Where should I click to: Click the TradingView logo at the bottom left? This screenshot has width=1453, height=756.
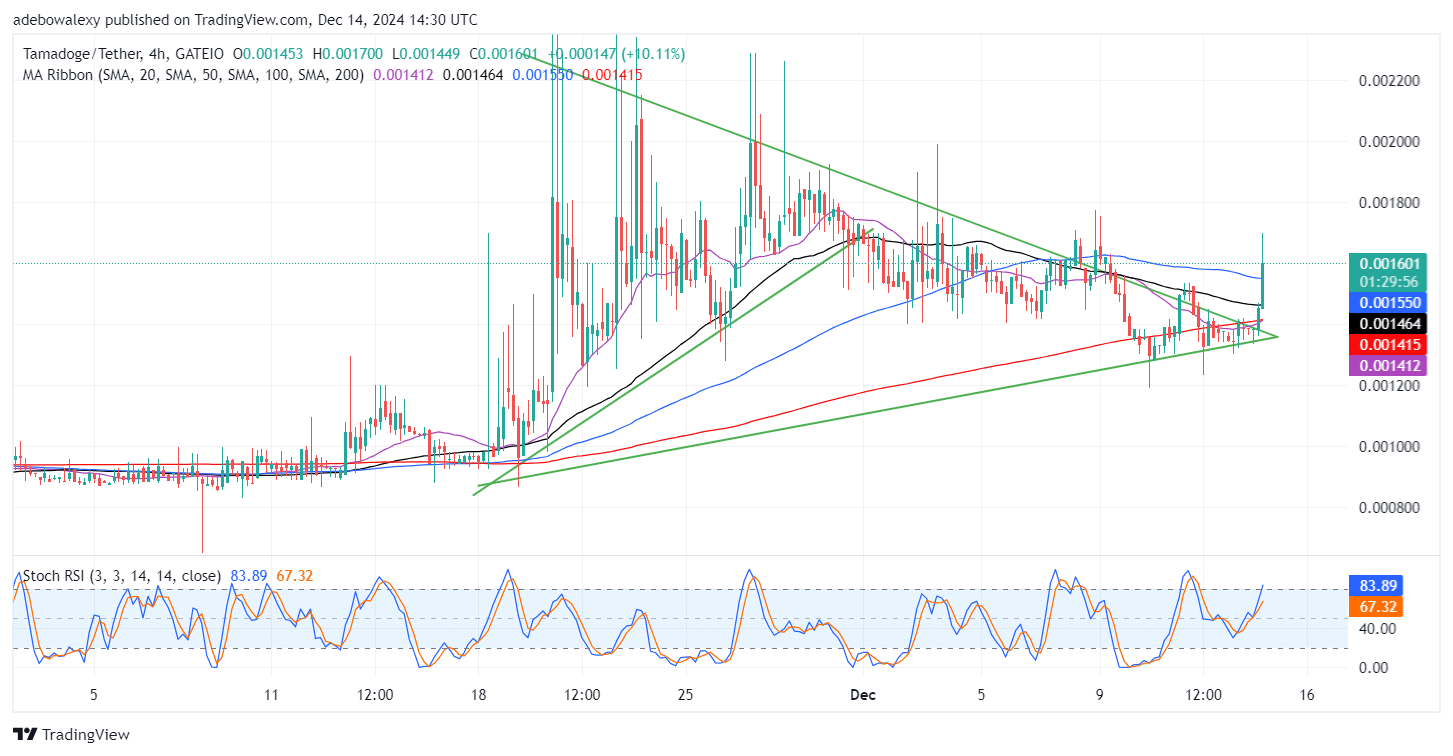71,735
